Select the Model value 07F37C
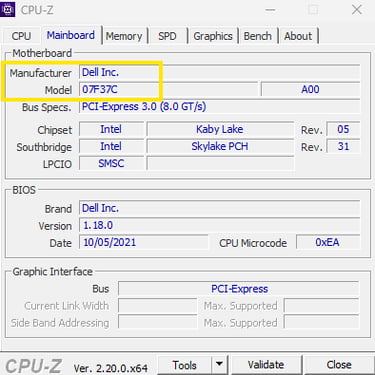Viewport: 375px width, 375px height. click(x=168, y=89)
